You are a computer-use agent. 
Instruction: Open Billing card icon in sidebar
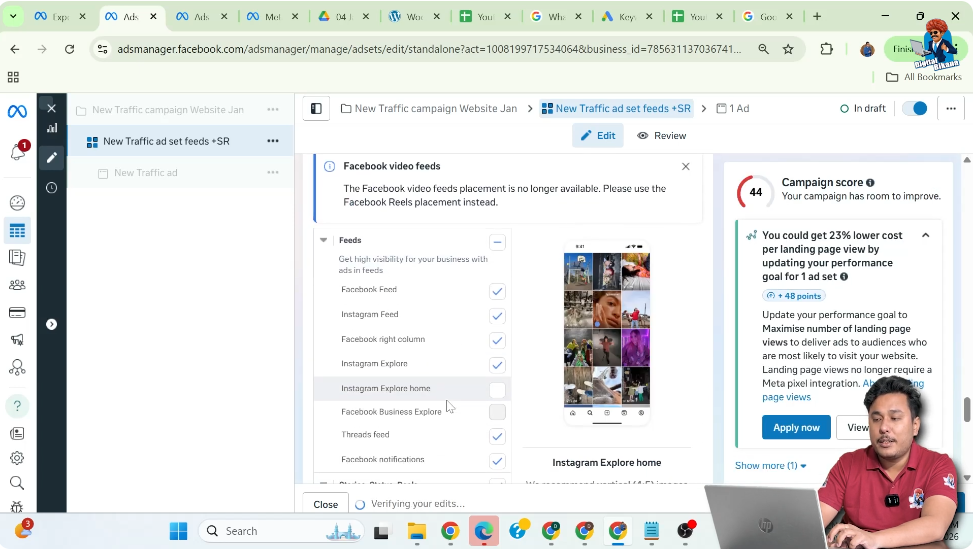pos(17,313)
